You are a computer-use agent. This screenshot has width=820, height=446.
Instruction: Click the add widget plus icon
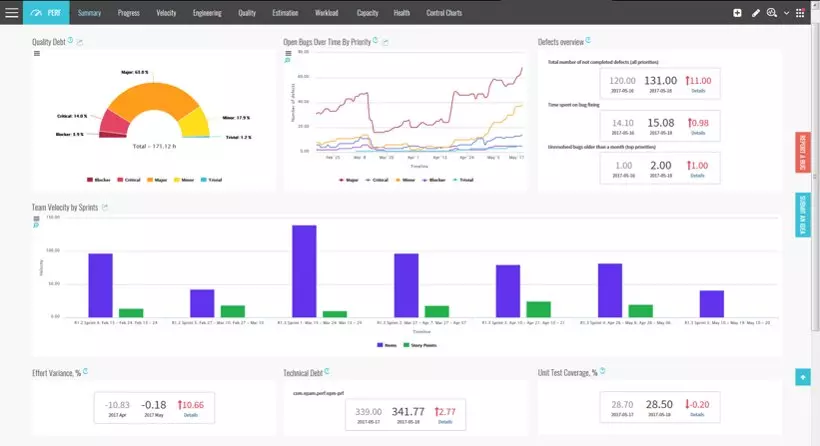(x=737, y=13)
